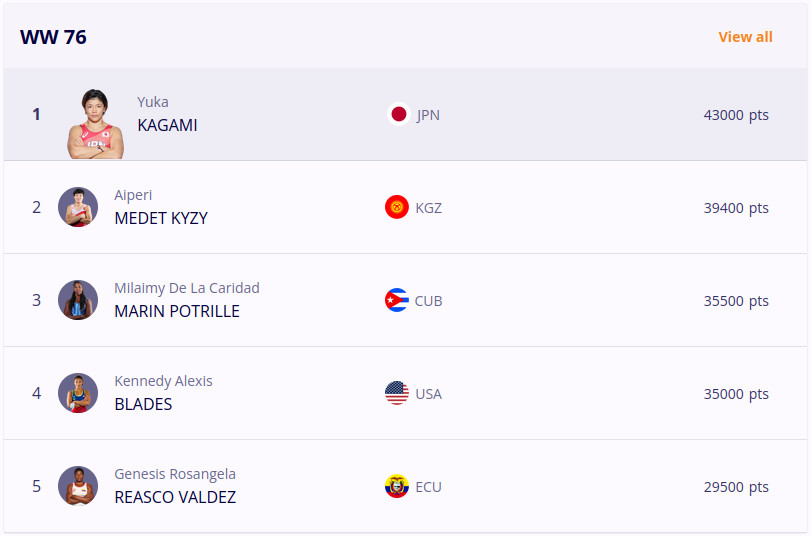Select the MEDET KYZY athlete name
The image size is (811, 536).
161,218
